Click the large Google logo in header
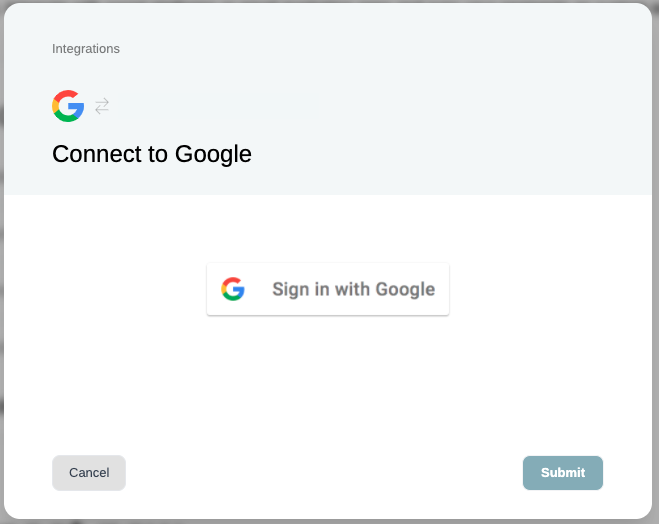This screenshot has height=524, width=659. (68, 106)
